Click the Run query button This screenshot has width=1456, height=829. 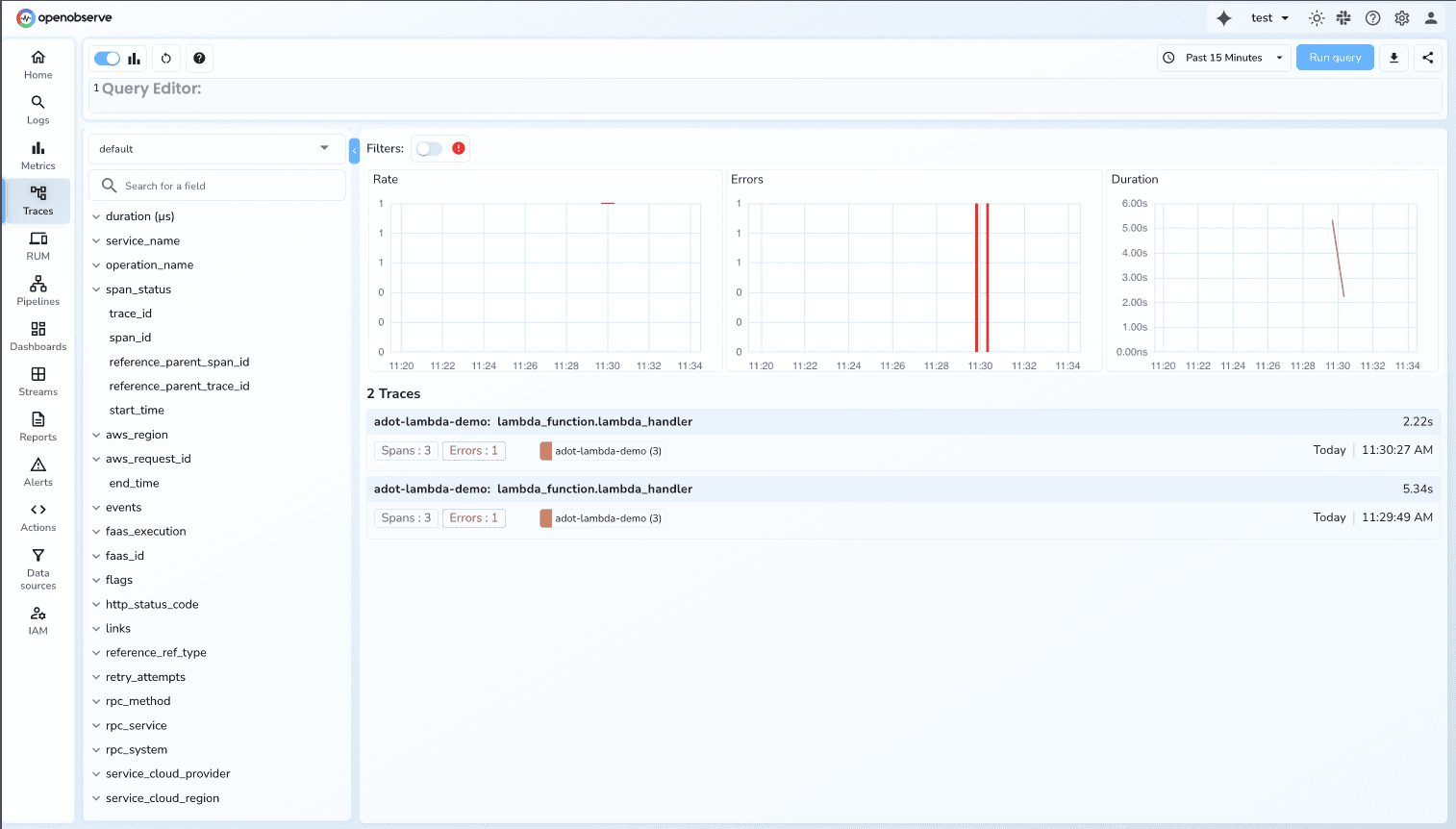point(1335,57)
